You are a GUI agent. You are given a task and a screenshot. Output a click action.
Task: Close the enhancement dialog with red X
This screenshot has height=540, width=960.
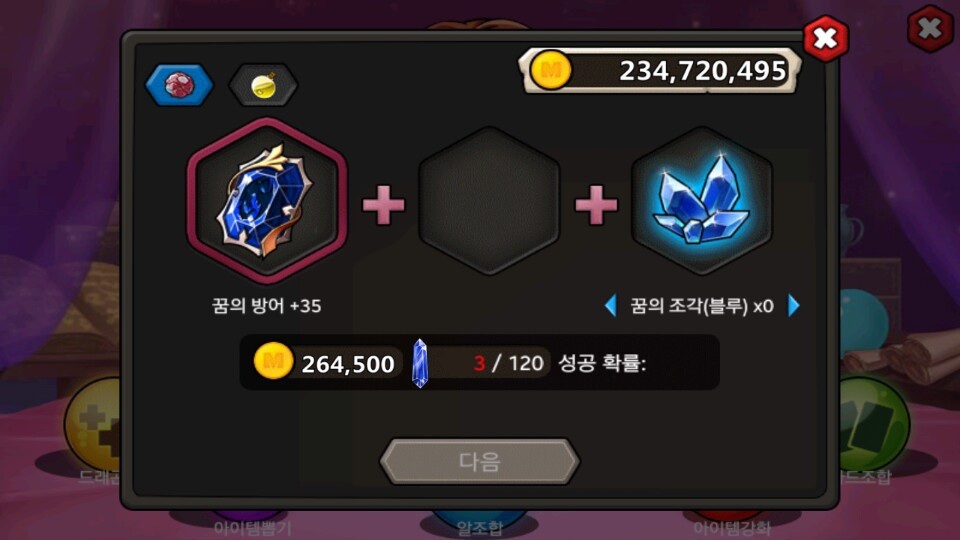coord(825,39)
